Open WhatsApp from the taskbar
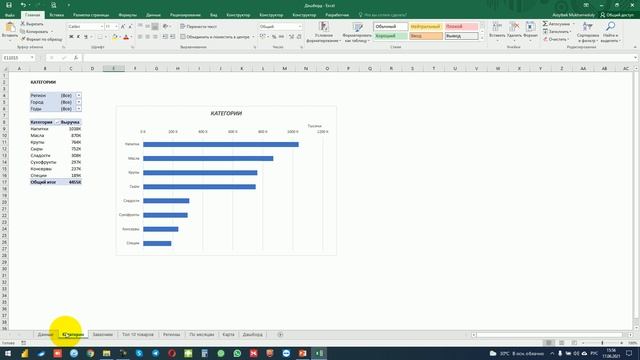This screenshot has height=360, width=640. coord(237,353)
